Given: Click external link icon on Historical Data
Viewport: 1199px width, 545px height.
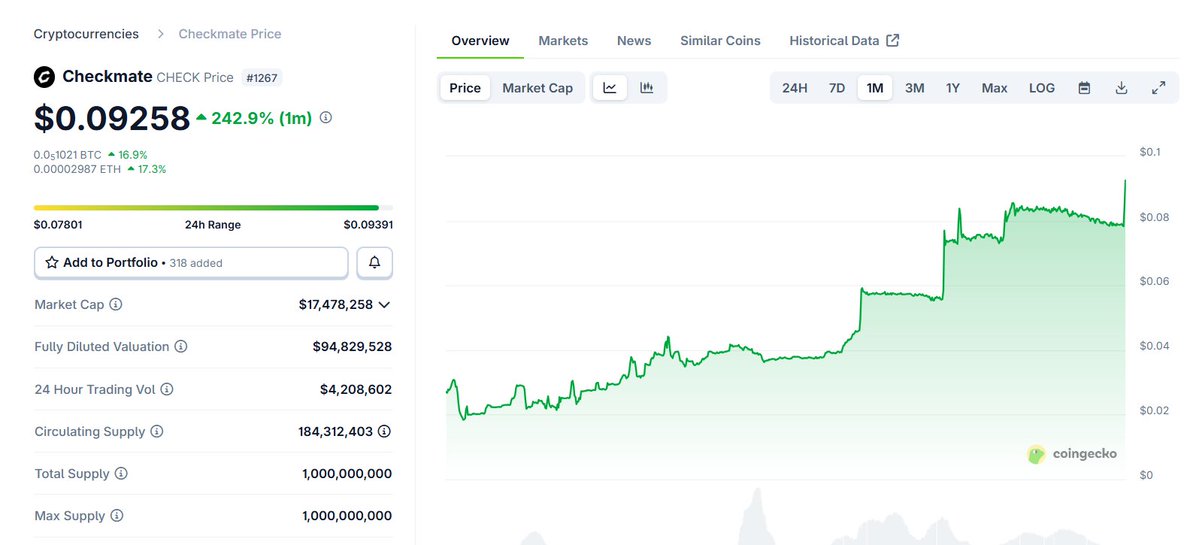Looking at the screenshot, I should (892, 41).
